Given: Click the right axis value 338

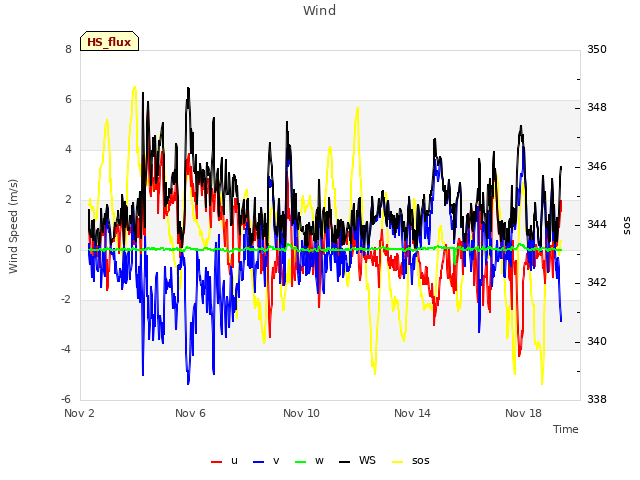Looking at the screenshot, I should click(x=597, y=399).
